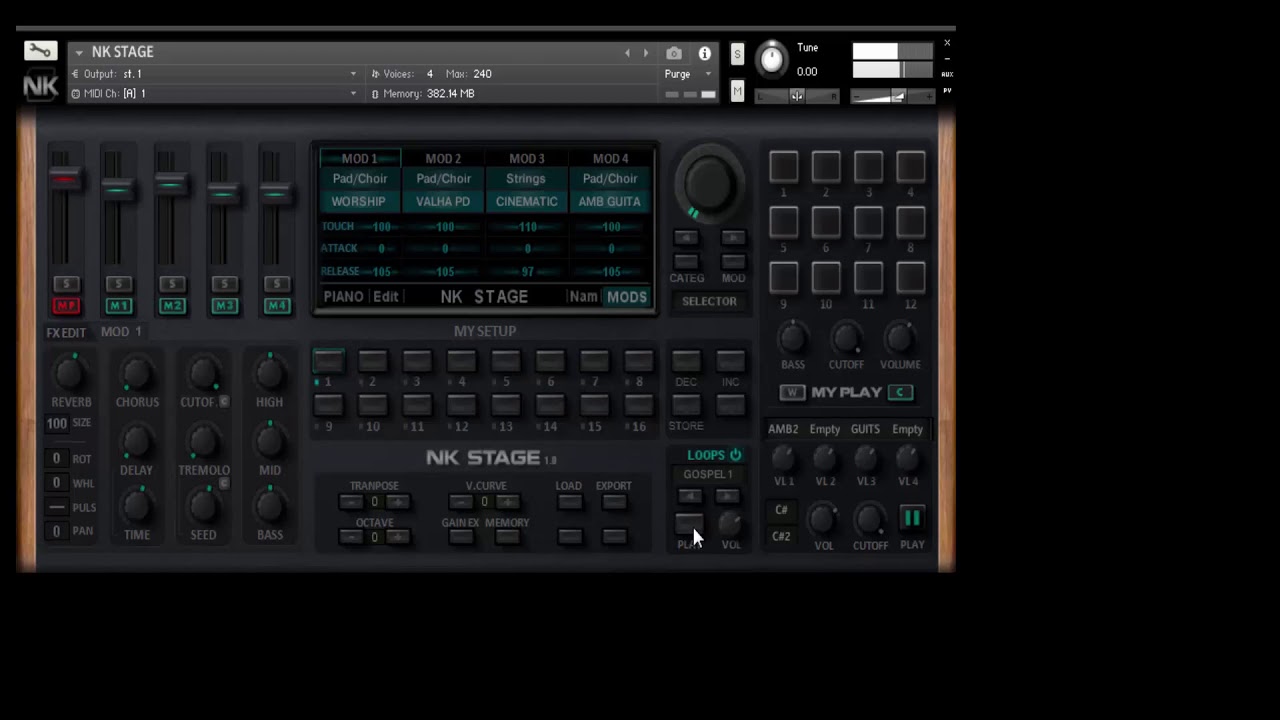Click the next loop arrow under GOSPEL 1
Image resolution: width=1280 pixels, height=720 pixels.
tap(728, 496)
